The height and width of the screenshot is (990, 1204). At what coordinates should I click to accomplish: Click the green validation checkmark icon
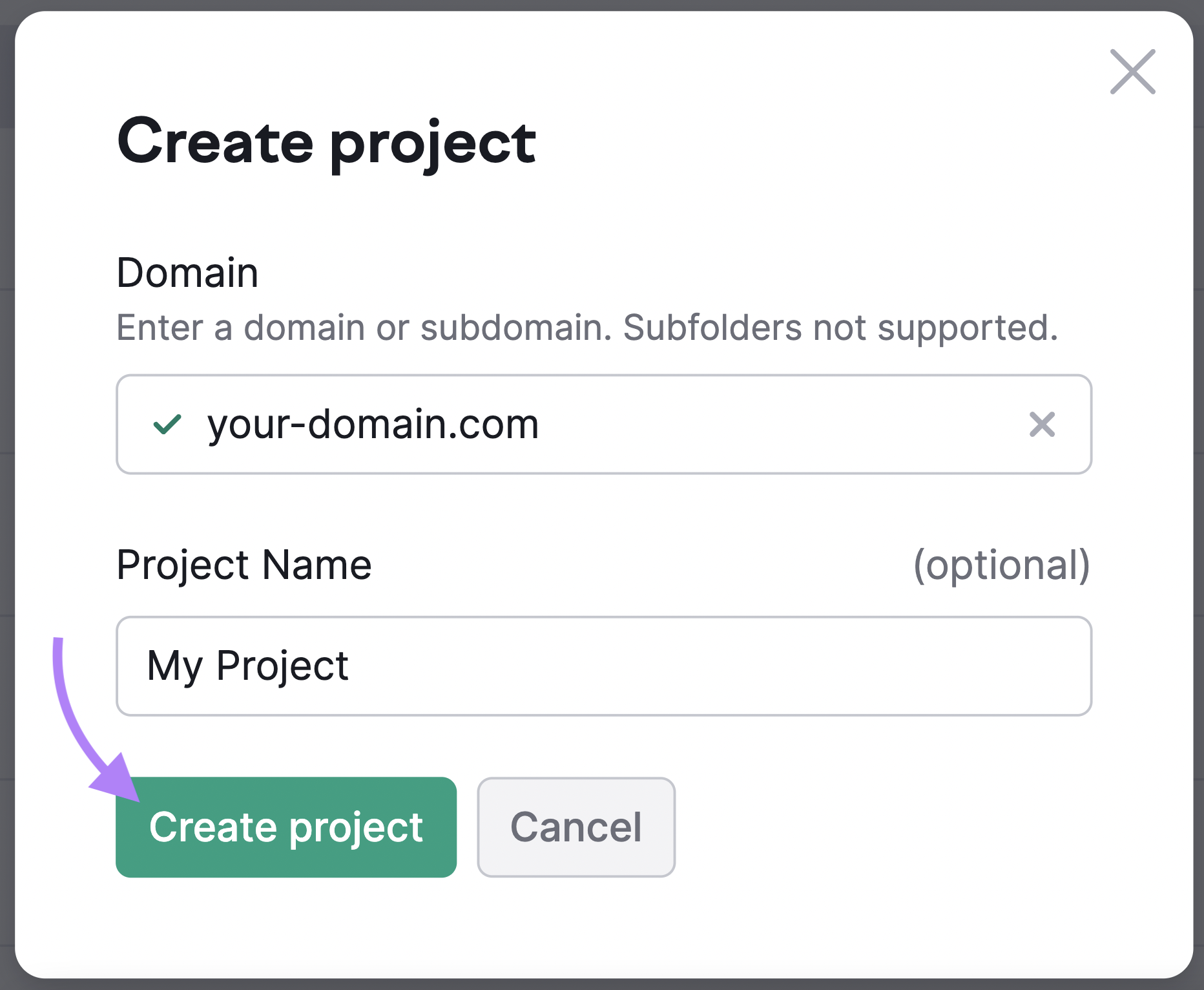pyautogui.click(x=167, y=425)
